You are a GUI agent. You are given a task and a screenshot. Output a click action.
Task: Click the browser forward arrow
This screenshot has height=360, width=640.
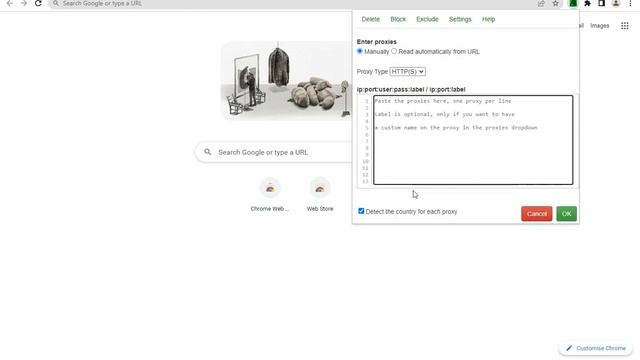pos(24,3)
